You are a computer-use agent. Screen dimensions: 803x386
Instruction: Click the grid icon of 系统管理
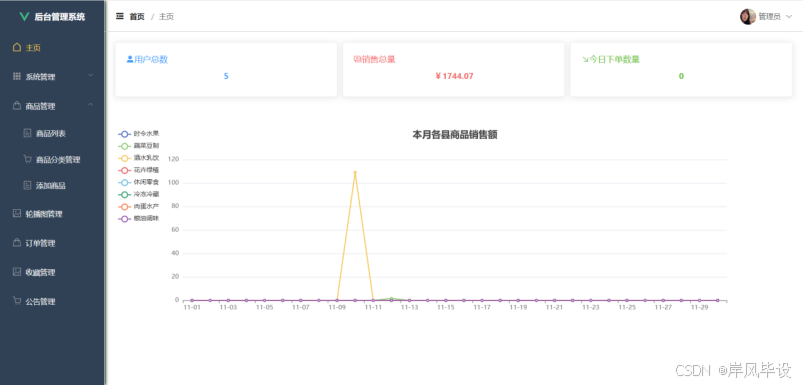[17, 76]
